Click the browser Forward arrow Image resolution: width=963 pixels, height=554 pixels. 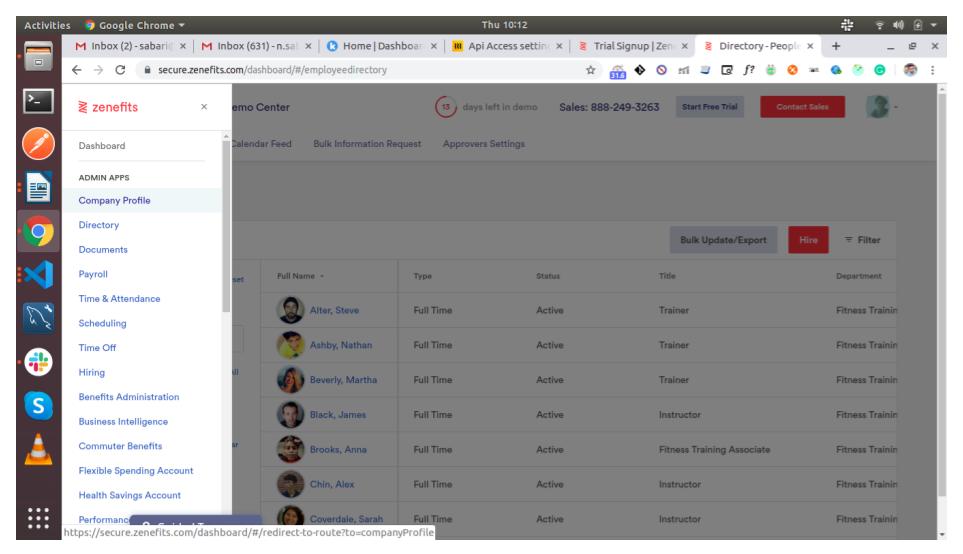pyautogui.click(x=98, y=70)
